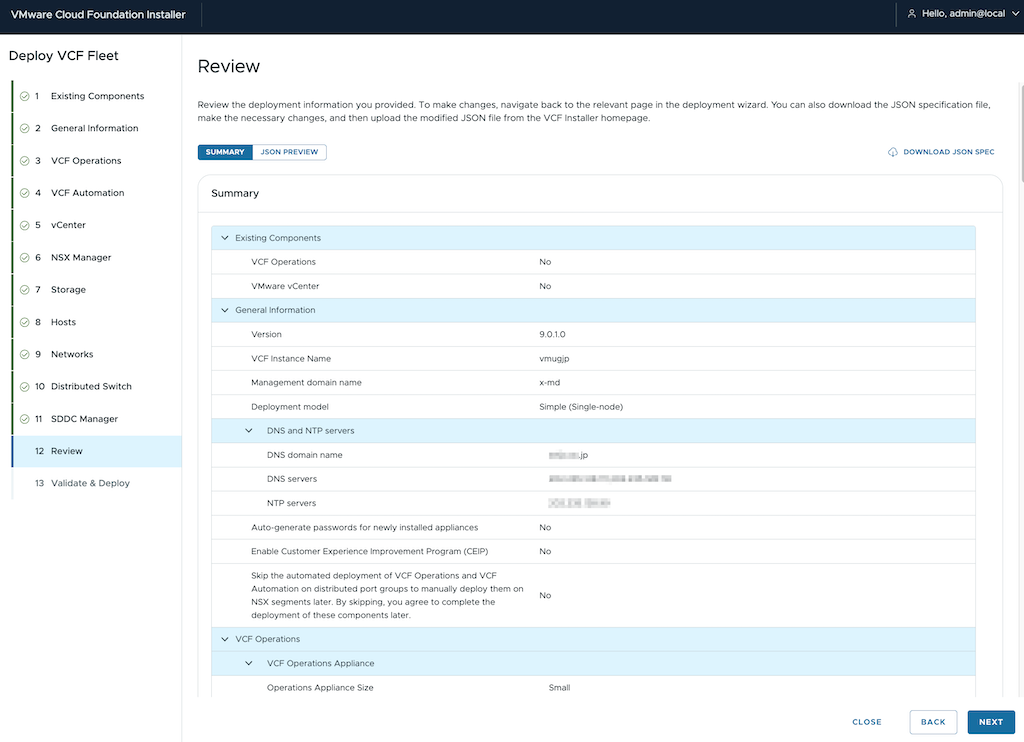Go to step 1 Existing Components
Screen dimensions: 1024x742
tap(97, 96)
